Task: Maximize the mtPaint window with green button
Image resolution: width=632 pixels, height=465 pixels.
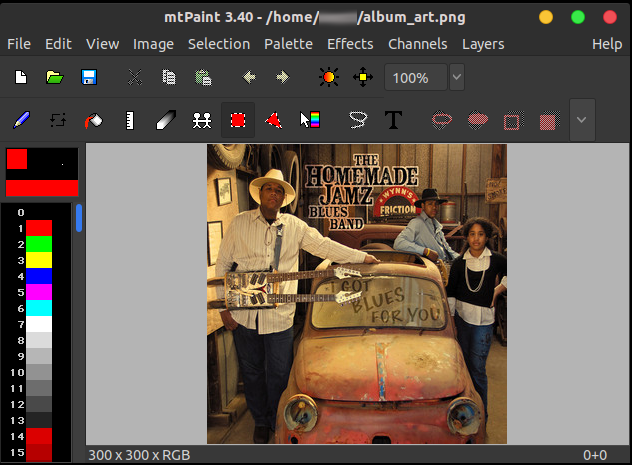Action: point(578,17)
